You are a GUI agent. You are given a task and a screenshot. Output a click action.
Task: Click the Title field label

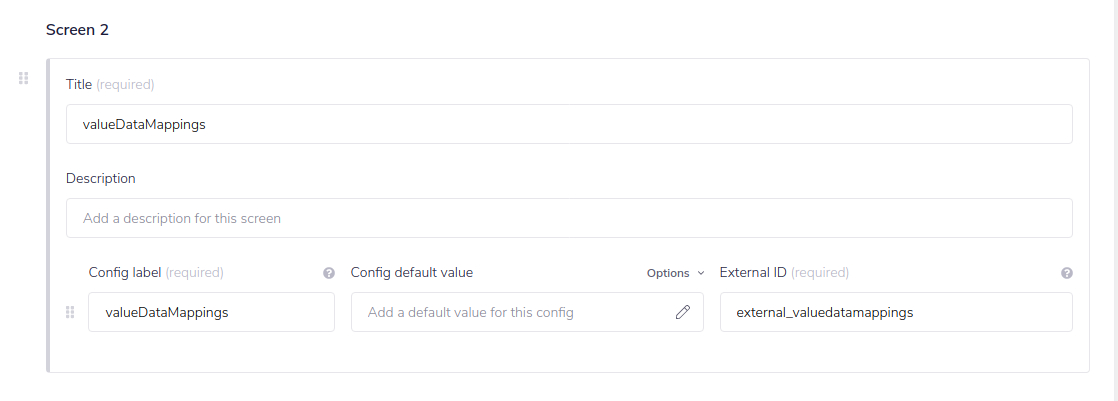coord(79,84)
